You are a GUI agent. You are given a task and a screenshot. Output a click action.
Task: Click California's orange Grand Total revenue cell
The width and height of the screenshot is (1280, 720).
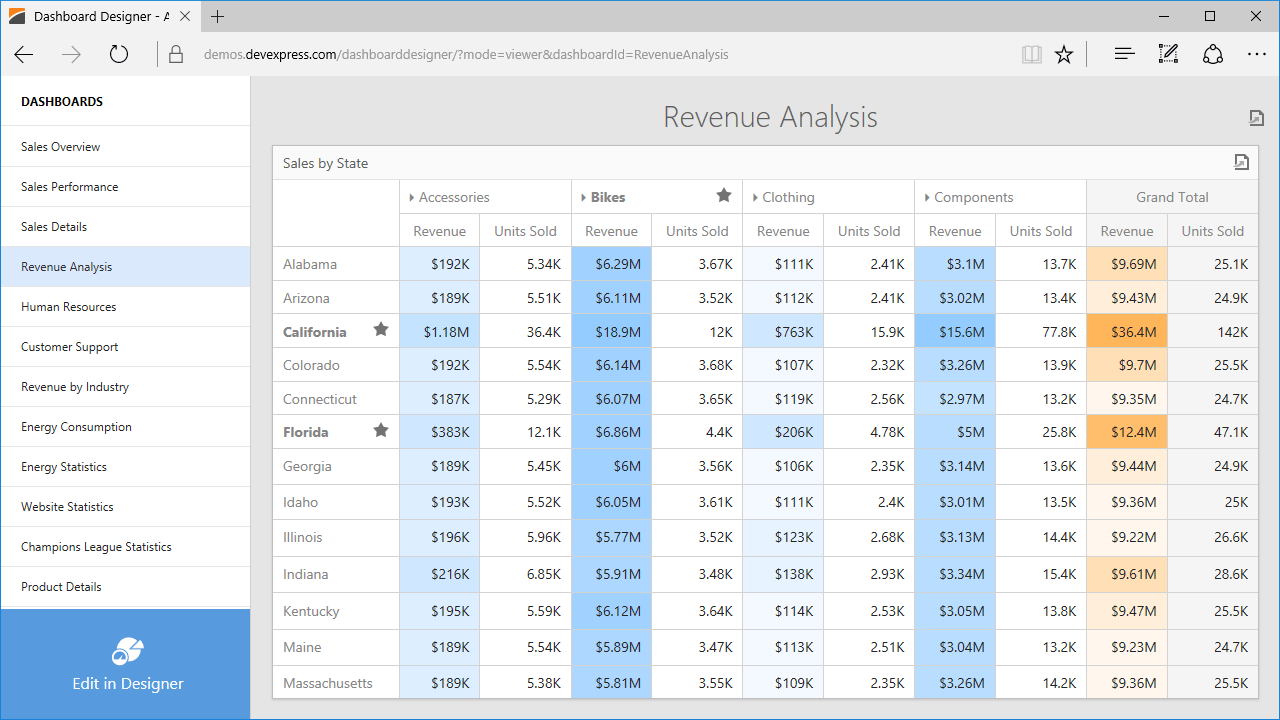1127,332
